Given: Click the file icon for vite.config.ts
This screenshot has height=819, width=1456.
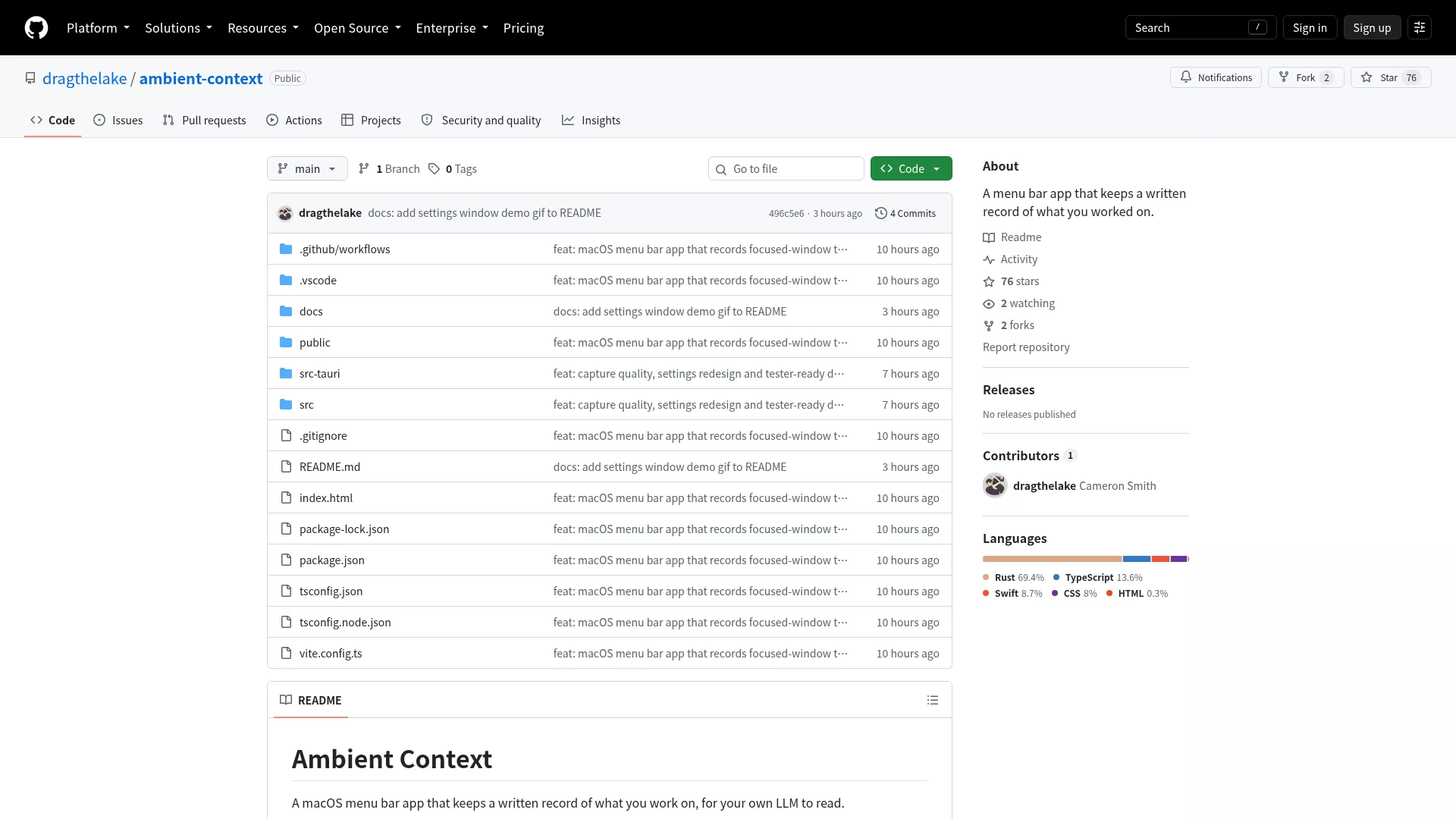Looking at the screenshot, I should tap(286, 653).
